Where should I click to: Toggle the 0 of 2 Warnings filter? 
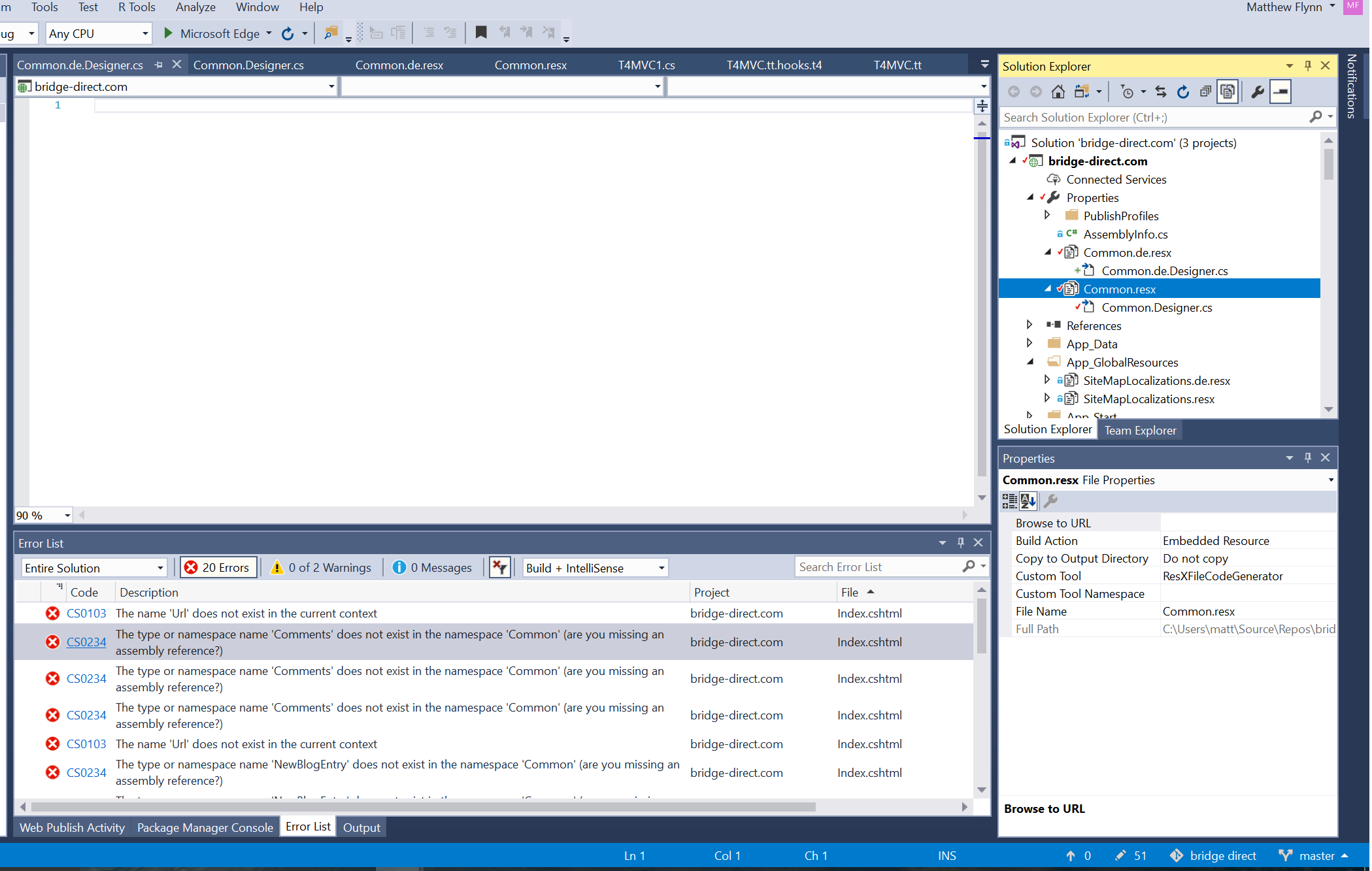[x=321, y=568]
